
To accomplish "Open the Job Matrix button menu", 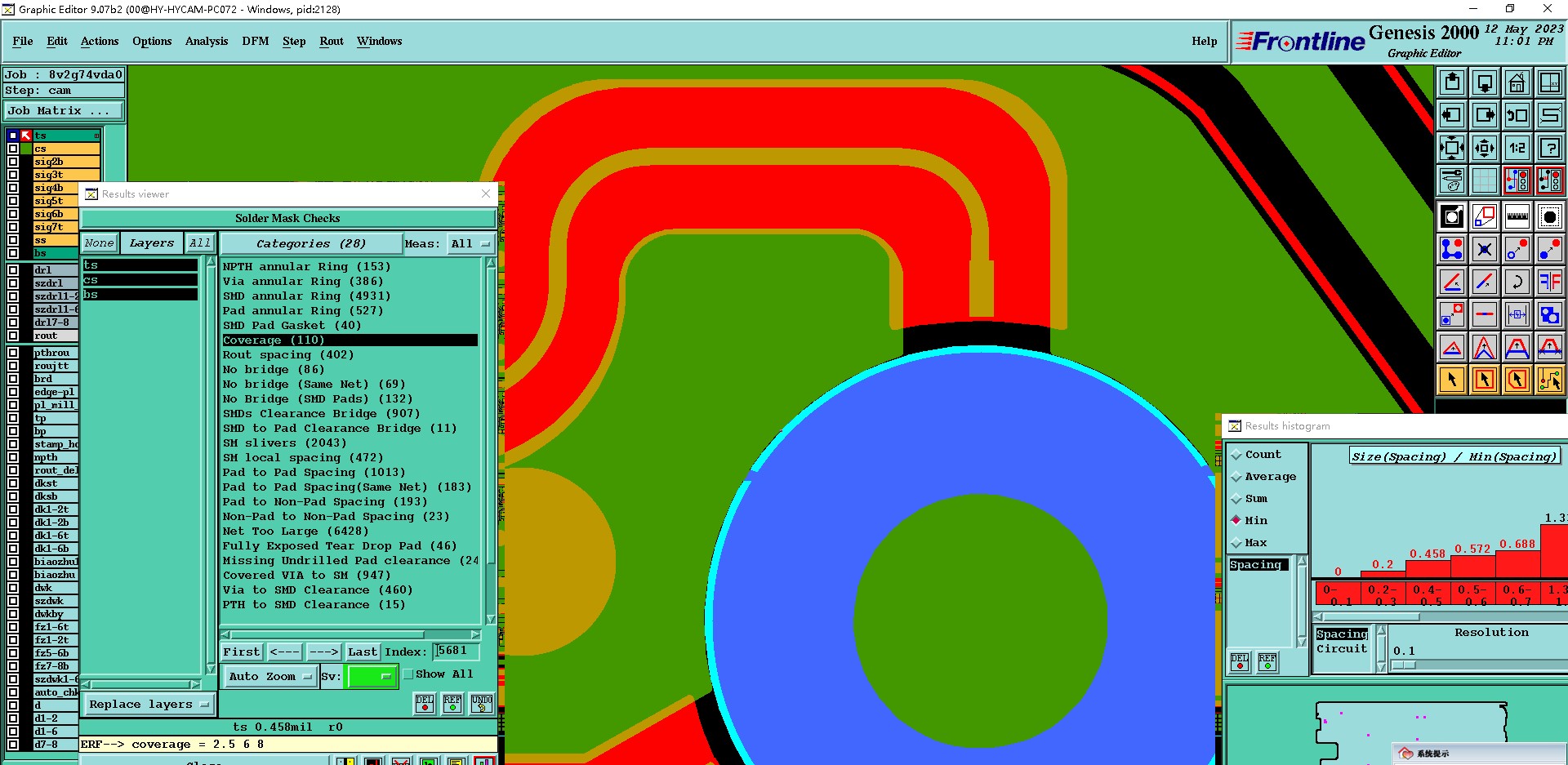I will pos(64,111).
